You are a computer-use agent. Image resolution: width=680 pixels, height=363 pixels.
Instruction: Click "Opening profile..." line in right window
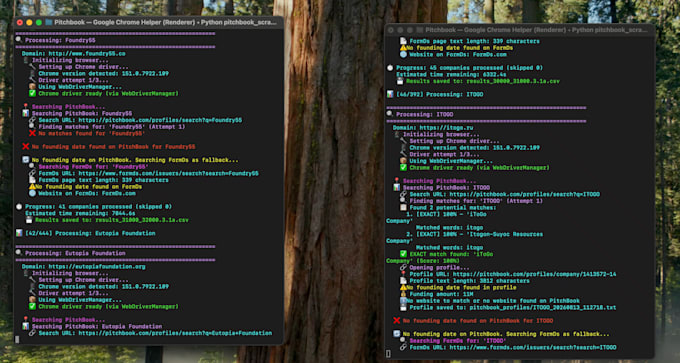pos(438,268)
